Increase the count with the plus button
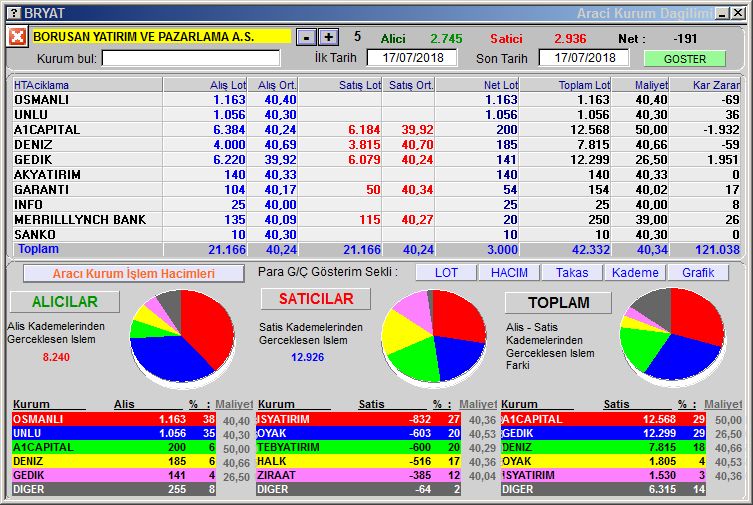 pyautogui.click(x=329, y=37)
